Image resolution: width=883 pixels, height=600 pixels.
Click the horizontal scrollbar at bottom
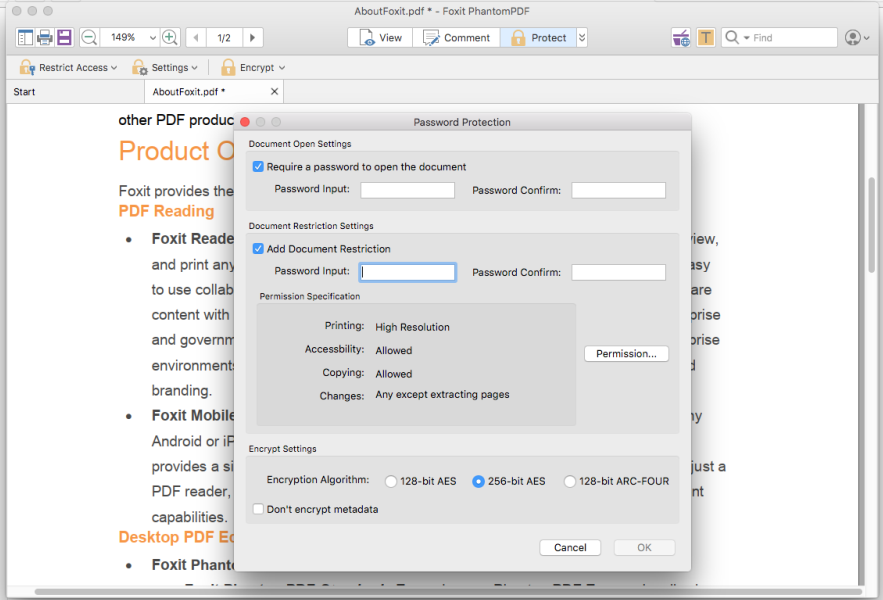click(448, 592)
